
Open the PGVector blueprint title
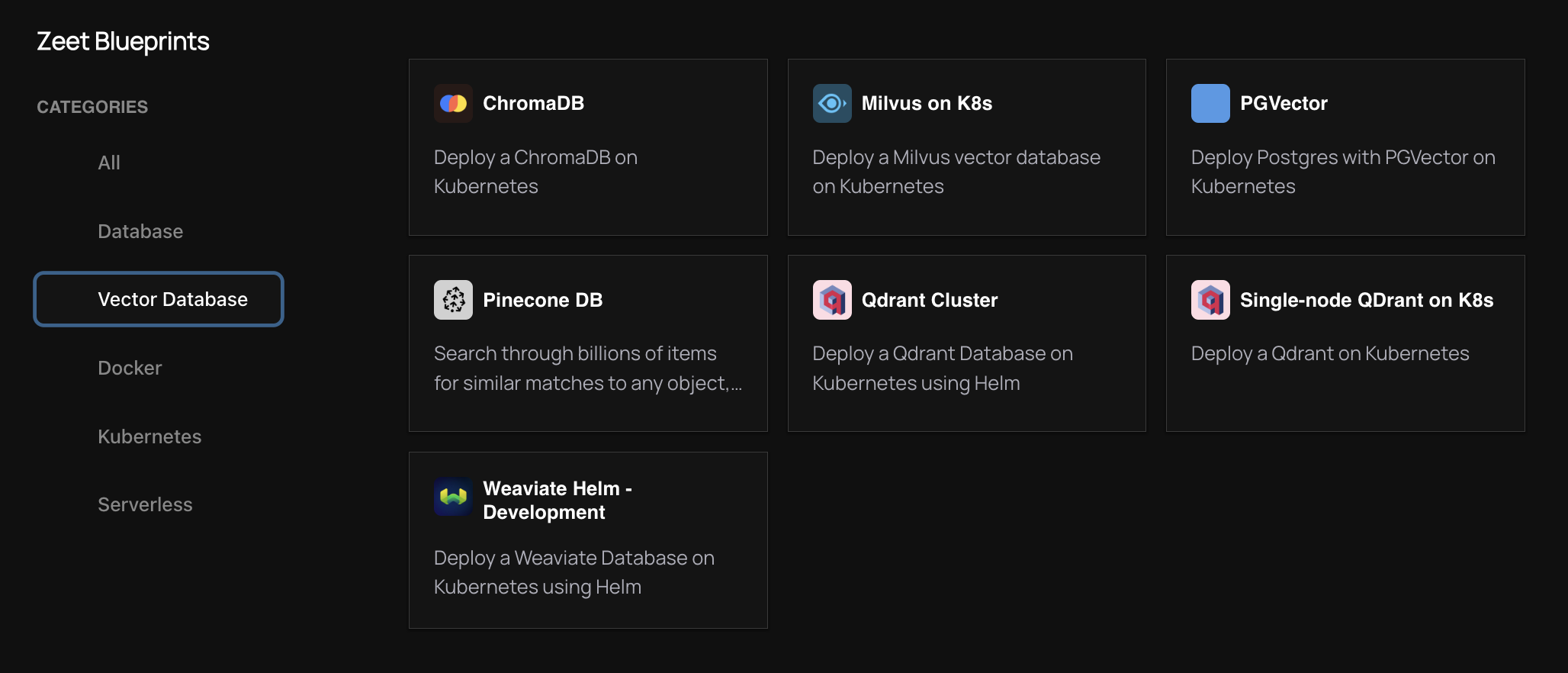tap(1284, 103)
